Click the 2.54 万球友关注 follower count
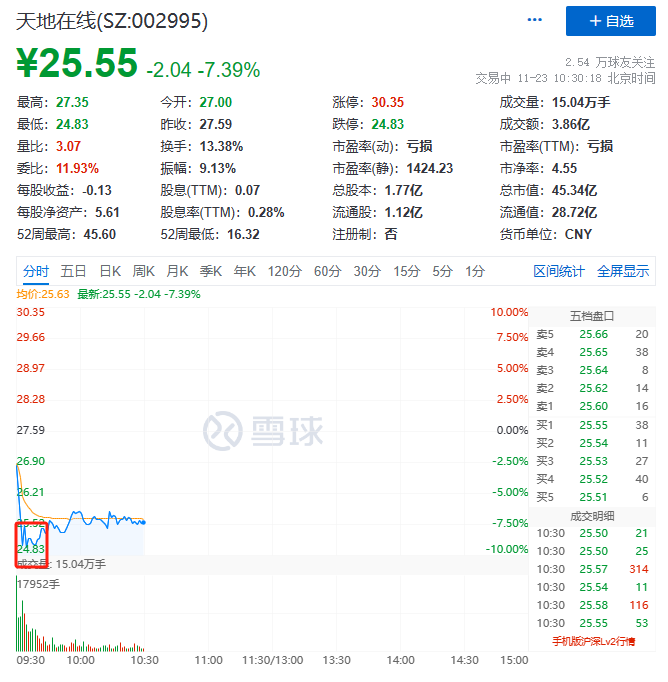The image size is (668, 682). coord(610,62)
